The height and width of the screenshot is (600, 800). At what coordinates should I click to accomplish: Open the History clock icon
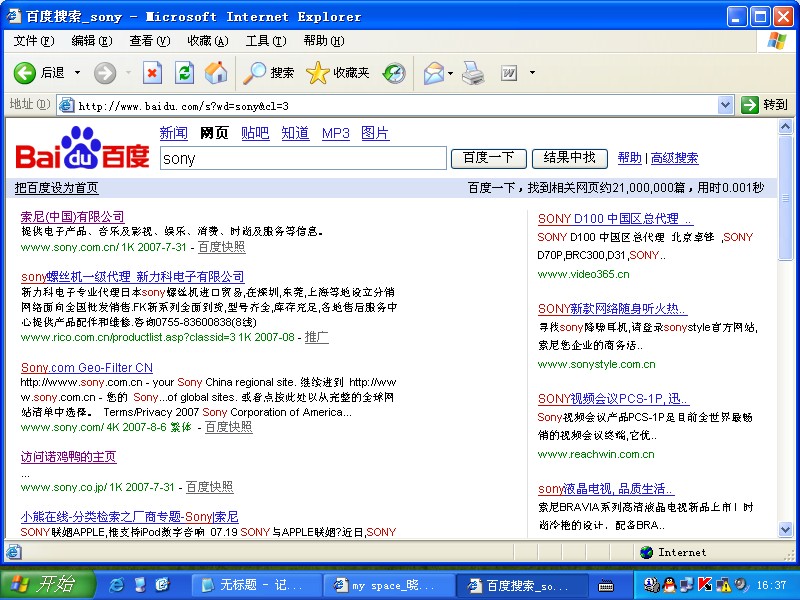(394, 73)
